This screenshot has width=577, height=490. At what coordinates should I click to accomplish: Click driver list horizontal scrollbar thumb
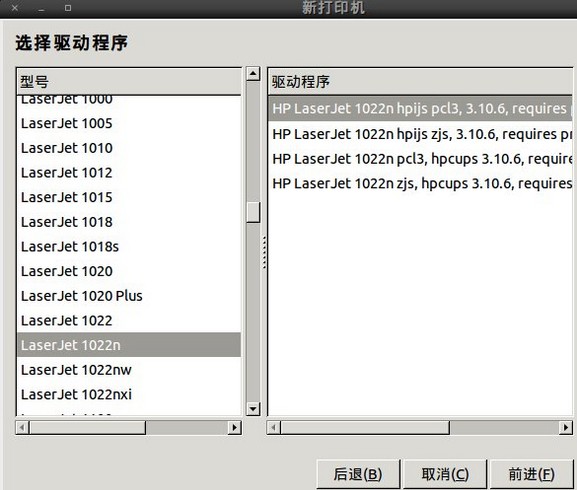pos(365,427)
